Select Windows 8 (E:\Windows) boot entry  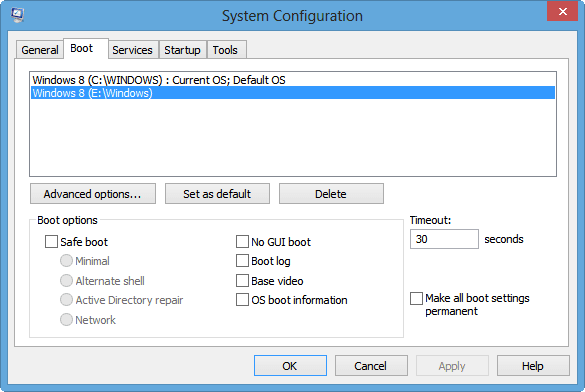click(293, 93)
